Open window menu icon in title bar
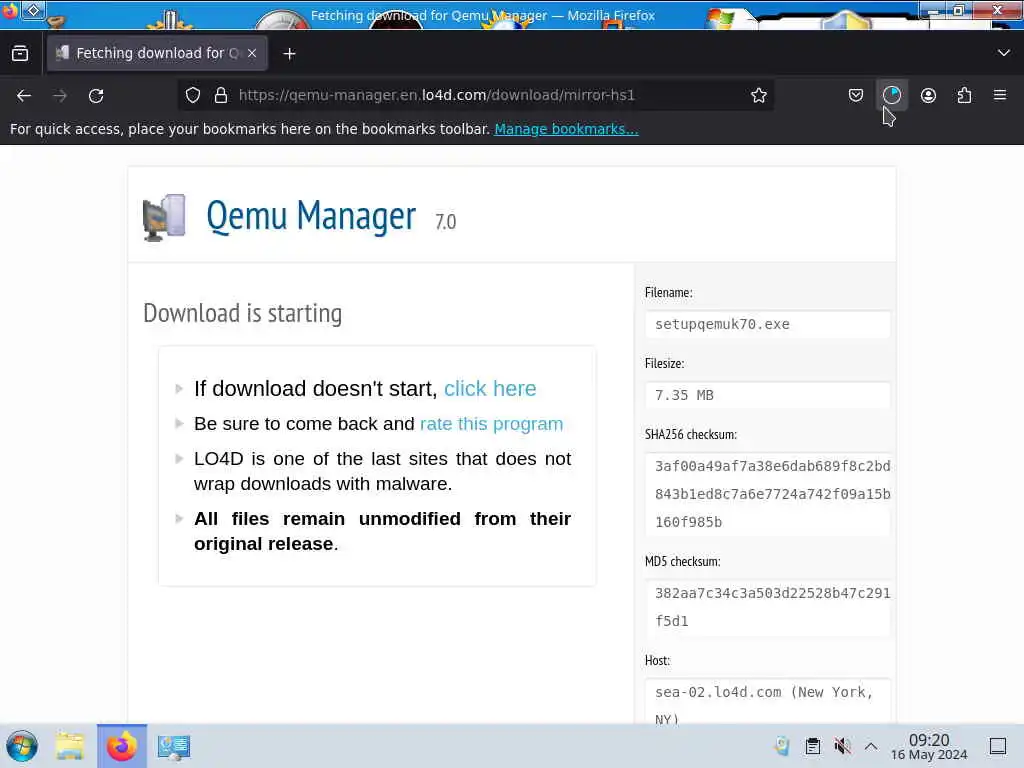This screenshot has width=1024, height=768. point(9,11)
